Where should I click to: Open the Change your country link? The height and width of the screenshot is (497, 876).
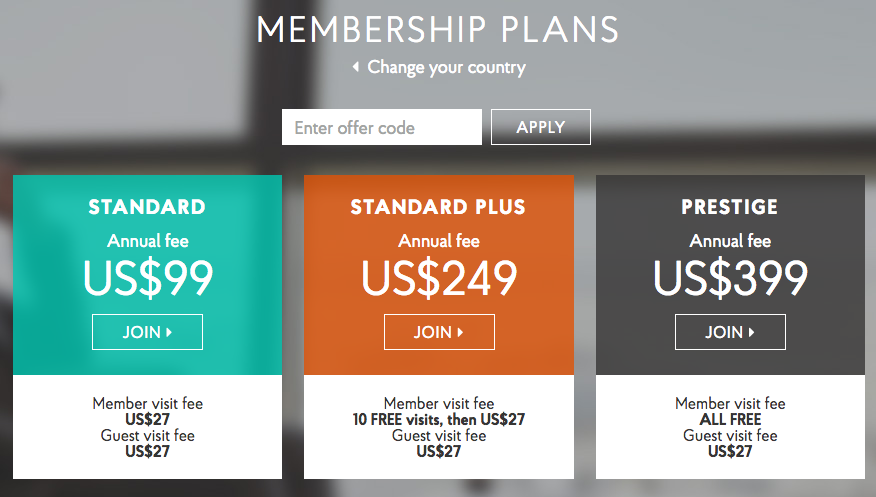[x=446, y=68]
